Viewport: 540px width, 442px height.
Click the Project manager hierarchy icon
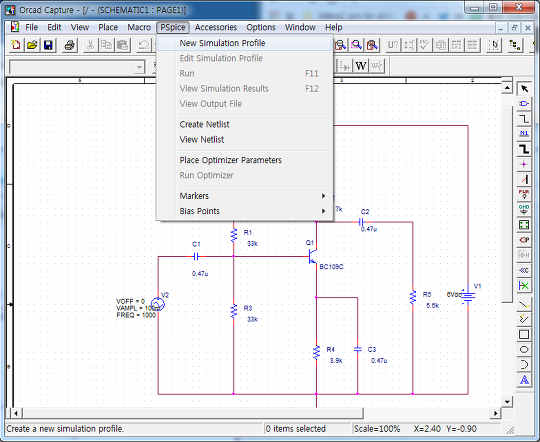515,45
